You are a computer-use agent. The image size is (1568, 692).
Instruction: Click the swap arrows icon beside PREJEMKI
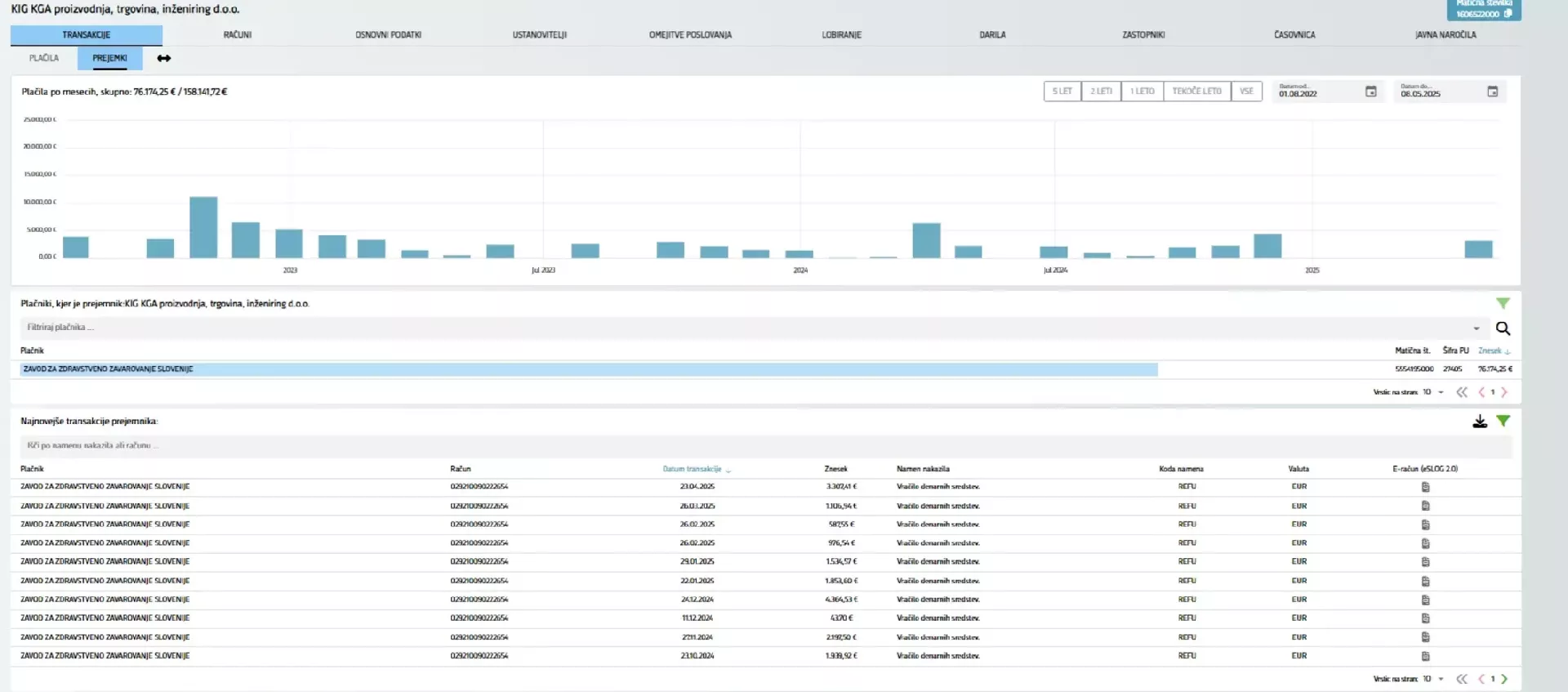coord(164,58)
